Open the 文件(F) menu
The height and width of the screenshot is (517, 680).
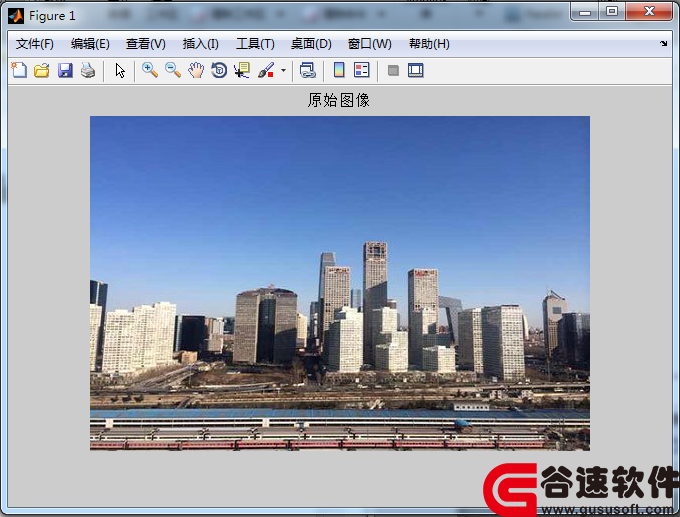click(x=35, y=44)
